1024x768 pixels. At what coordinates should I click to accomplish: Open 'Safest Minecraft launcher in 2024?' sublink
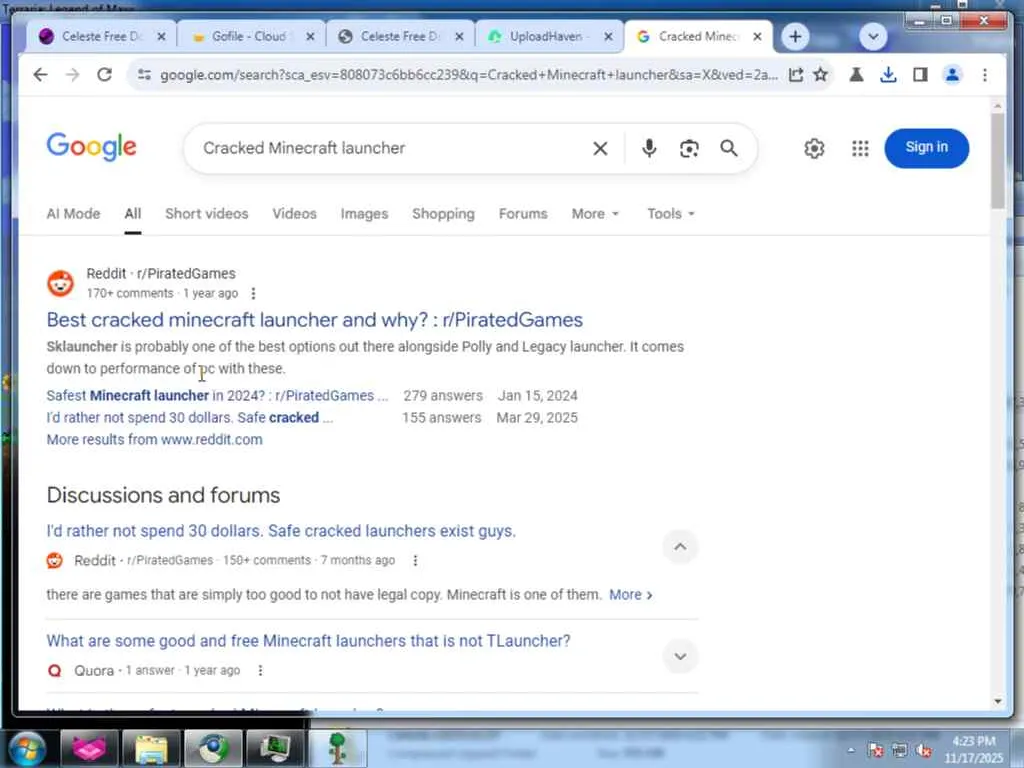(217, 396)
